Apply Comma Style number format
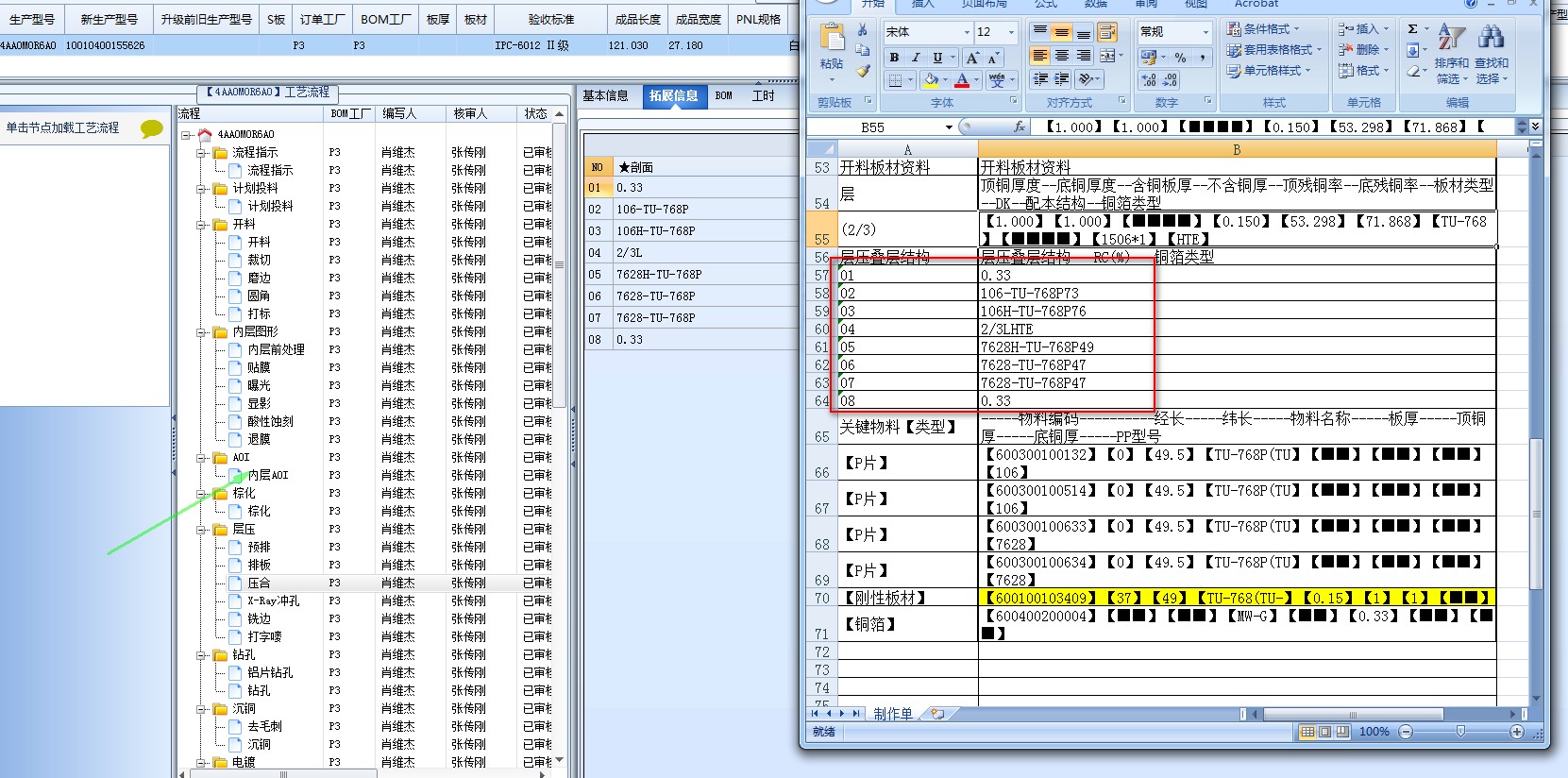This screenshot has height=778, width=1568. tap(1202, 58)
